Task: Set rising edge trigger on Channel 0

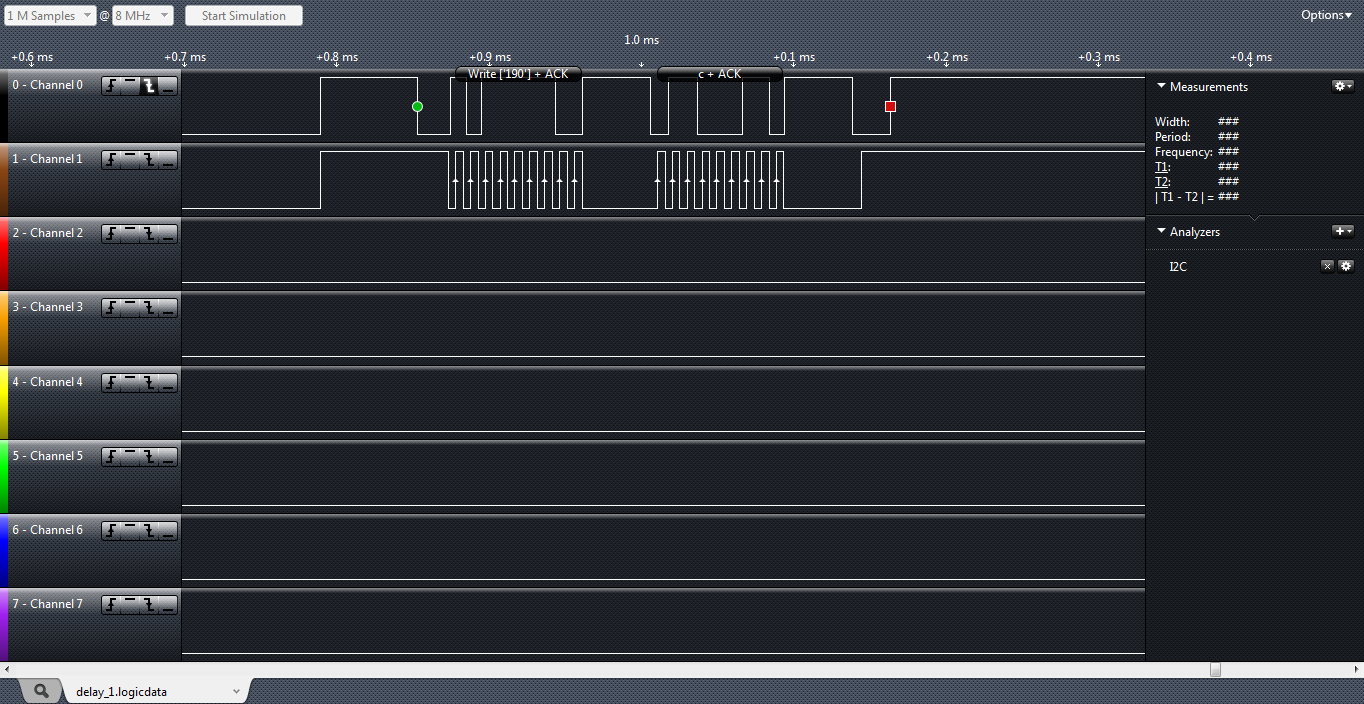Action: (111, 86)
